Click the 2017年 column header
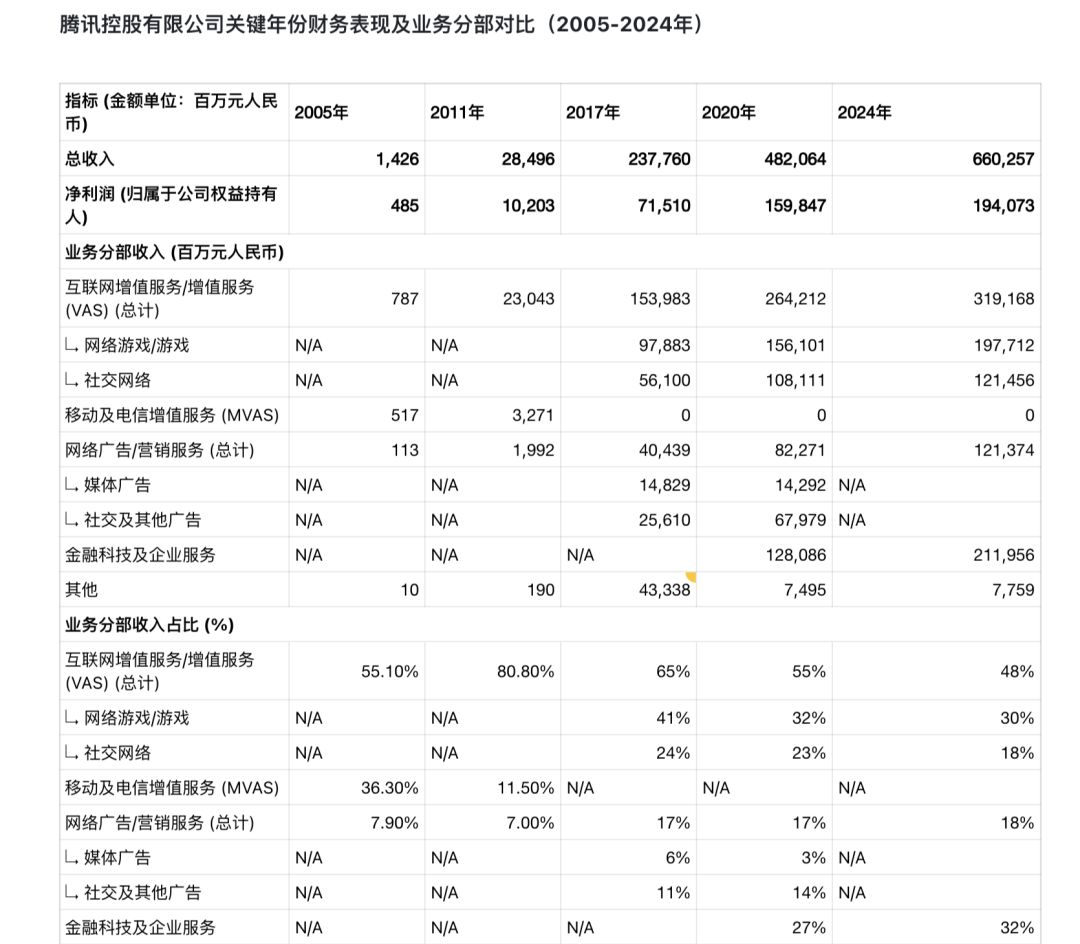1080x944 pixels. tap(592, 112)
